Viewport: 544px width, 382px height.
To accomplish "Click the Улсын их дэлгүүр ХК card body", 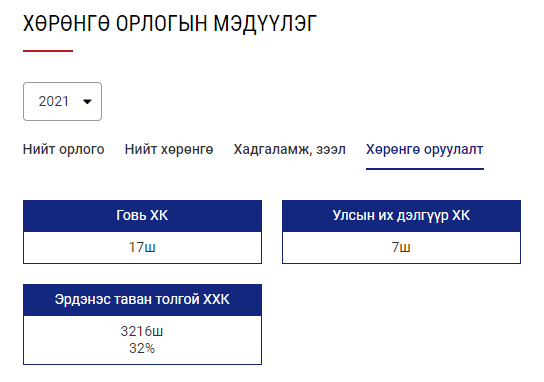I will [x=401, y=248].
